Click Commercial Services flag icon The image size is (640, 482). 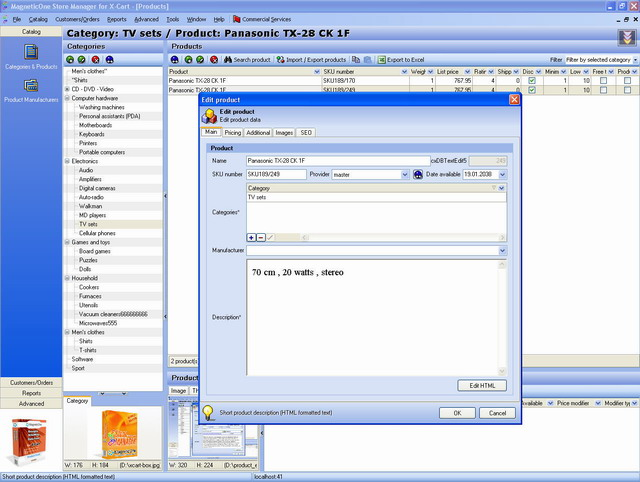[x=237, y=19]
